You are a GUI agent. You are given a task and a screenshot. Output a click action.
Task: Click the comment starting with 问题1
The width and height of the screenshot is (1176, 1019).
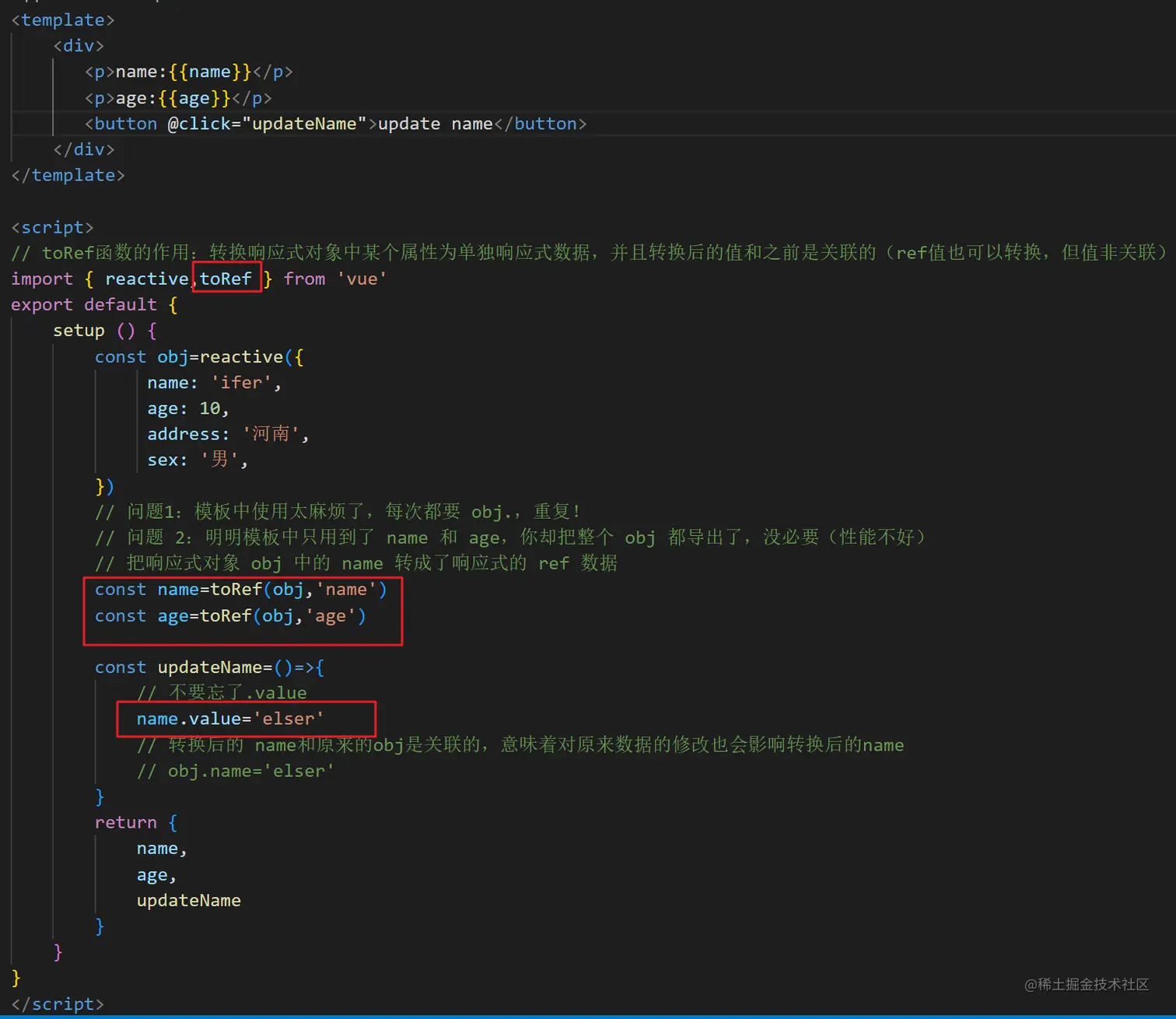338,512
